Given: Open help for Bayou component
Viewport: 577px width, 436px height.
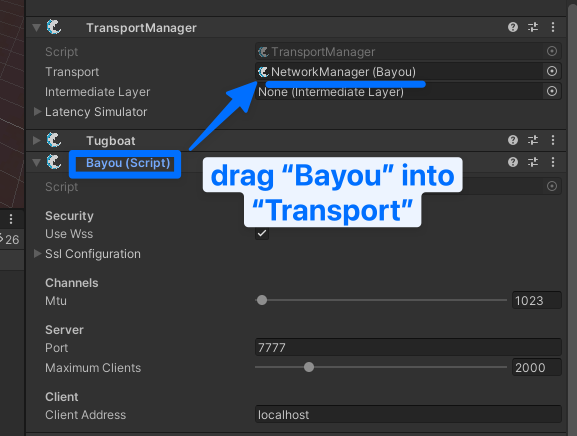Looking at the screenshot, I should point(513,162).
